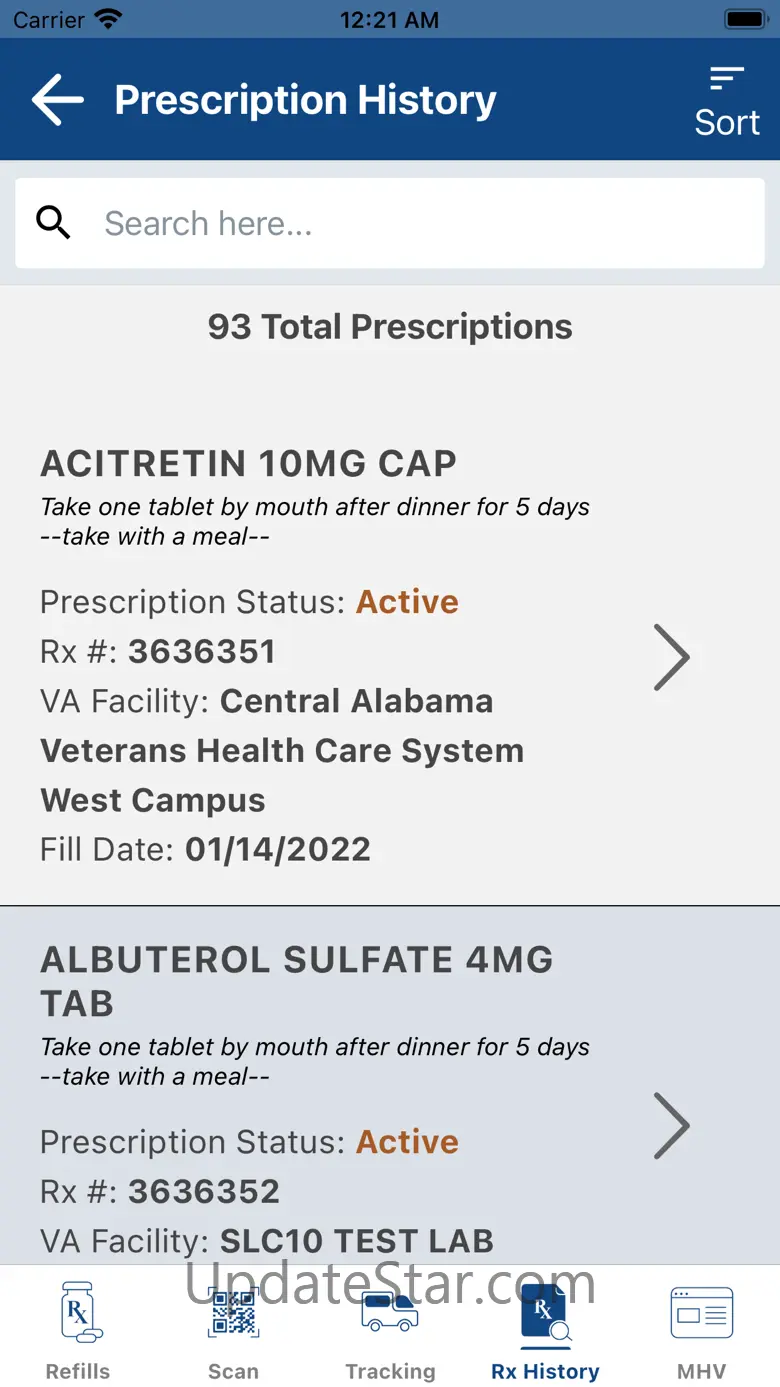Switch to the Refills tab label
The height and width of the screenshot is (1387, 780).
pyautogui.click(x=78, y=1371)
